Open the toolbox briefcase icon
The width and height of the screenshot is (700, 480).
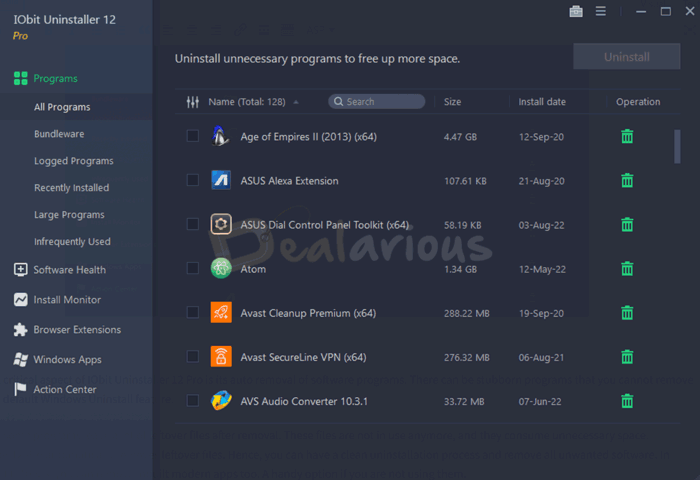tap(576, 11)
